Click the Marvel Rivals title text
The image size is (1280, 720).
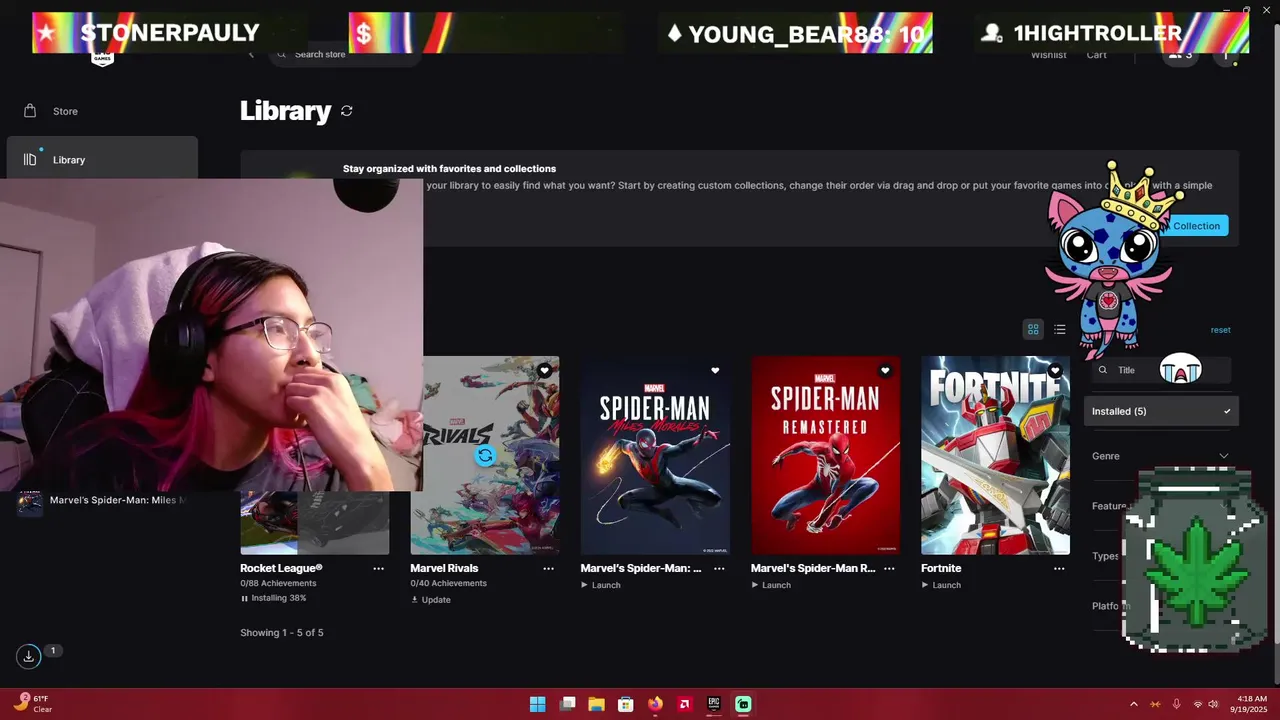(x=444, y=568)
